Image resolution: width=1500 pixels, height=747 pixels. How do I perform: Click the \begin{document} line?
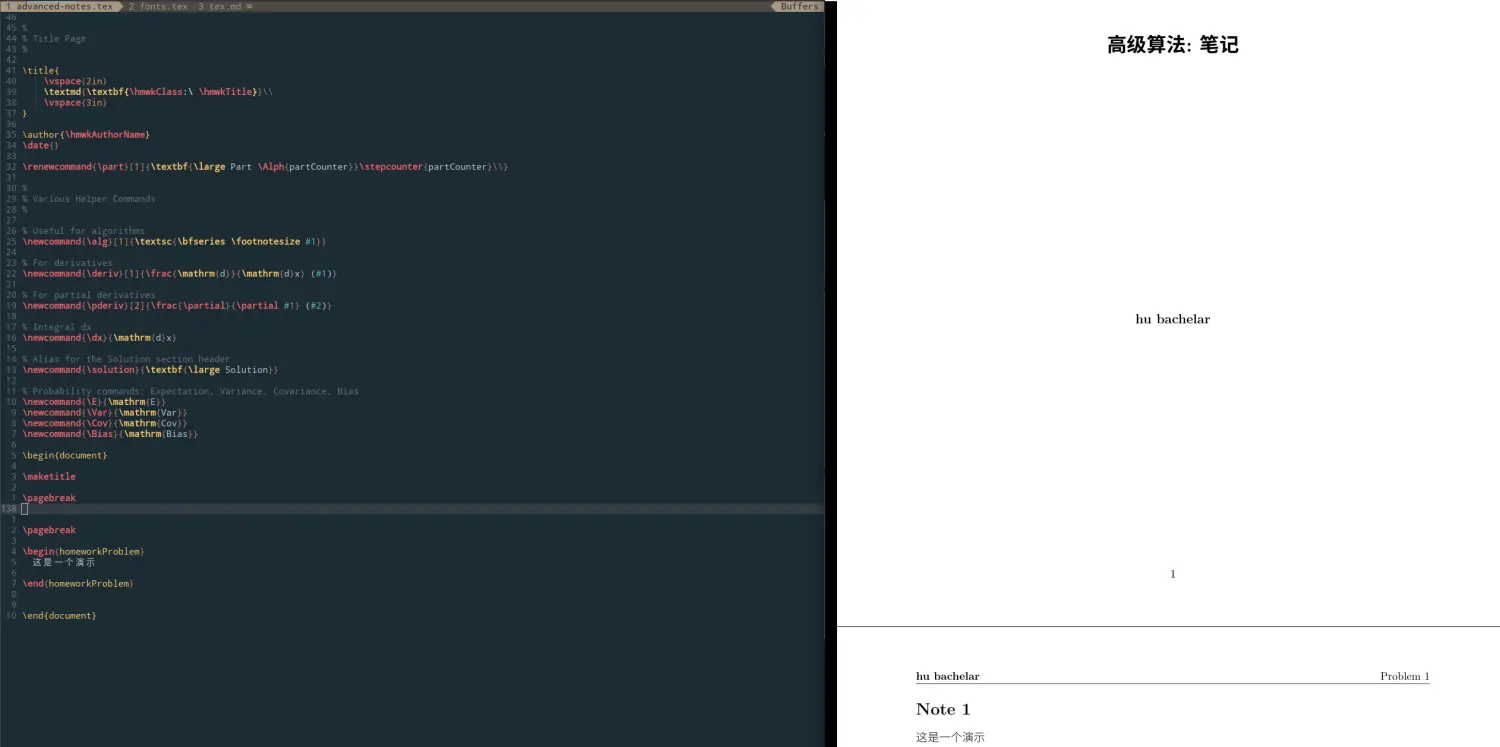pos(65,454)
